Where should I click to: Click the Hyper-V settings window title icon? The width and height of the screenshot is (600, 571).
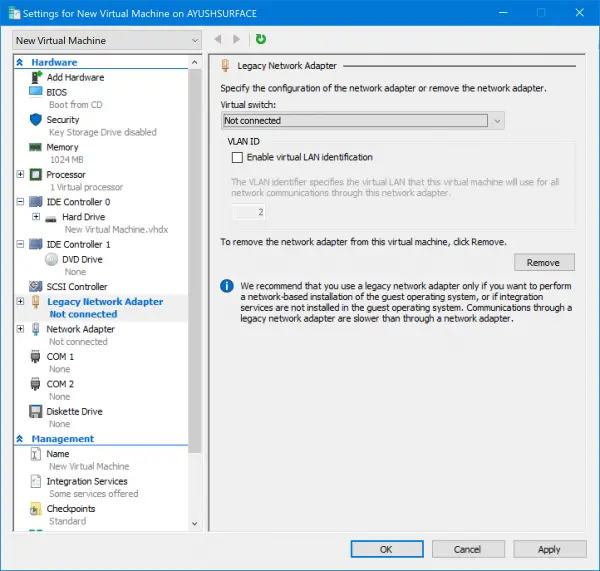pyautogui.click(x=15, y=13)
